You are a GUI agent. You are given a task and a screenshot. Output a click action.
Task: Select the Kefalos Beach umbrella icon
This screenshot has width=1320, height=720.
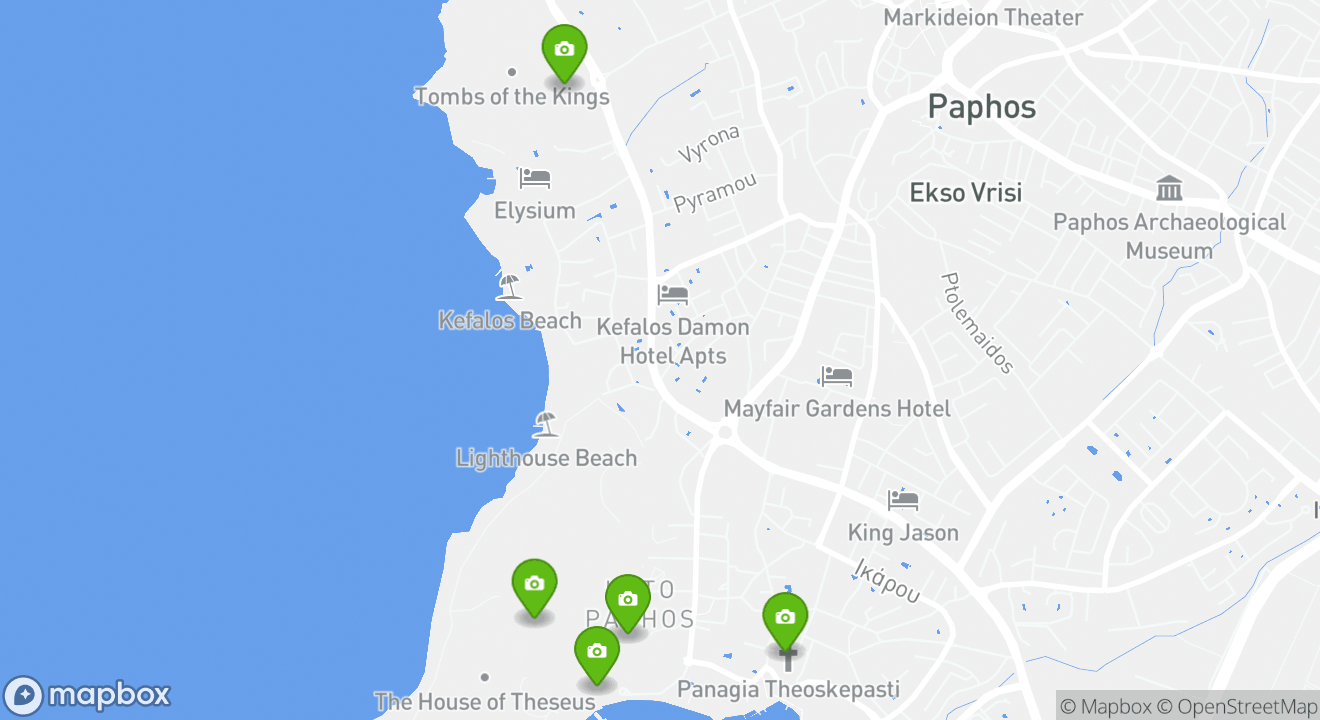[510, 287]
